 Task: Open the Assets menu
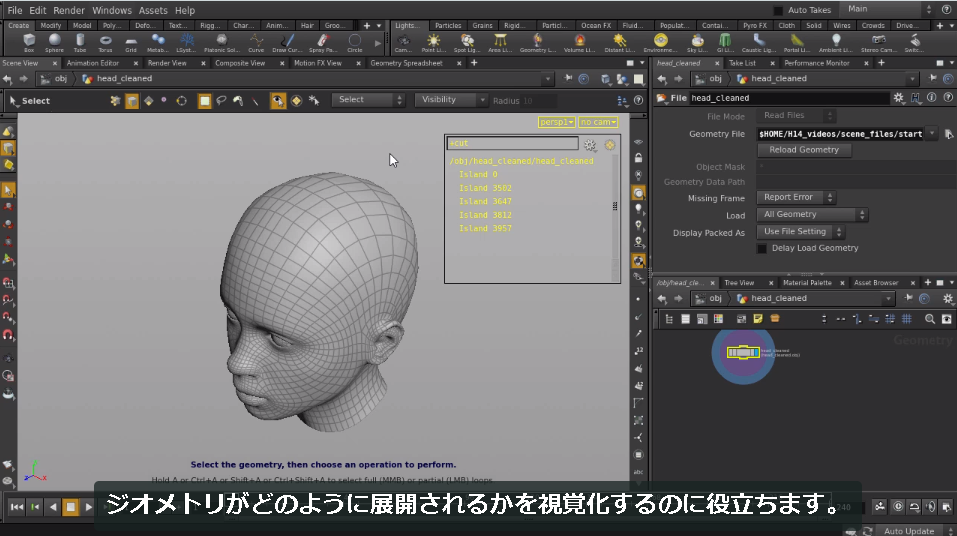pos(153,10)
